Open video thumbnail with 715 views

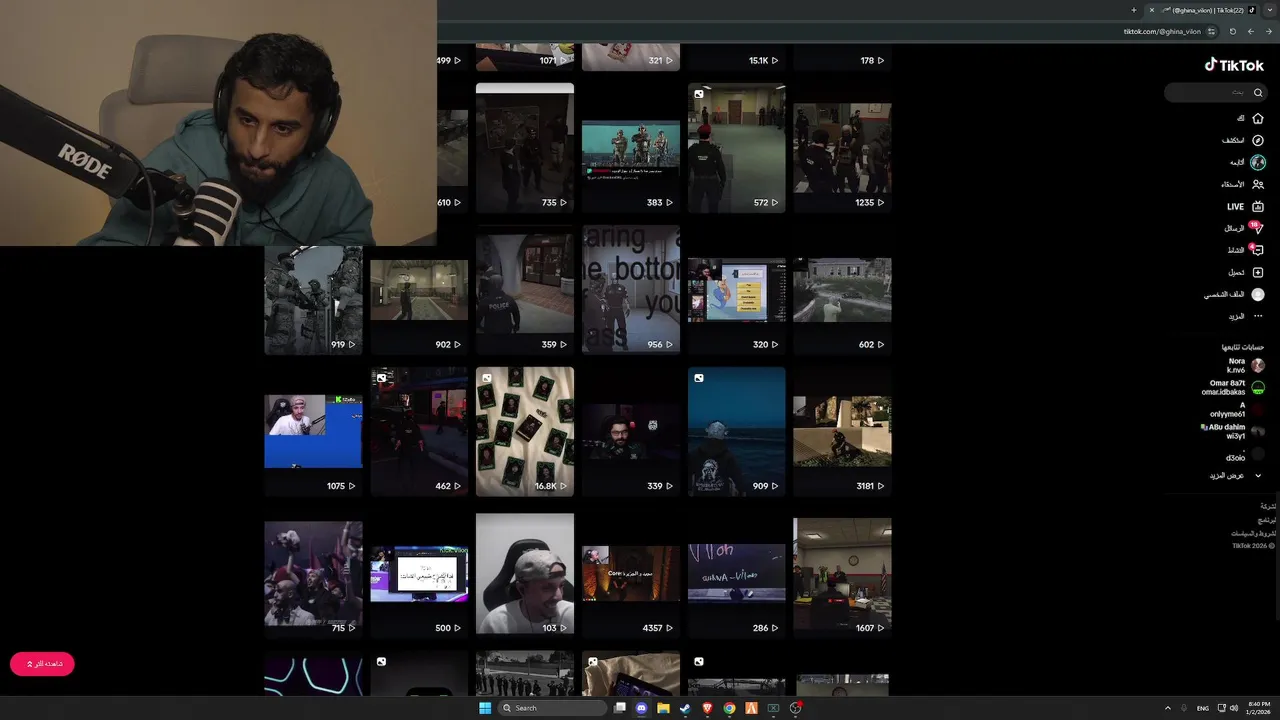click(x=313, y=573)
